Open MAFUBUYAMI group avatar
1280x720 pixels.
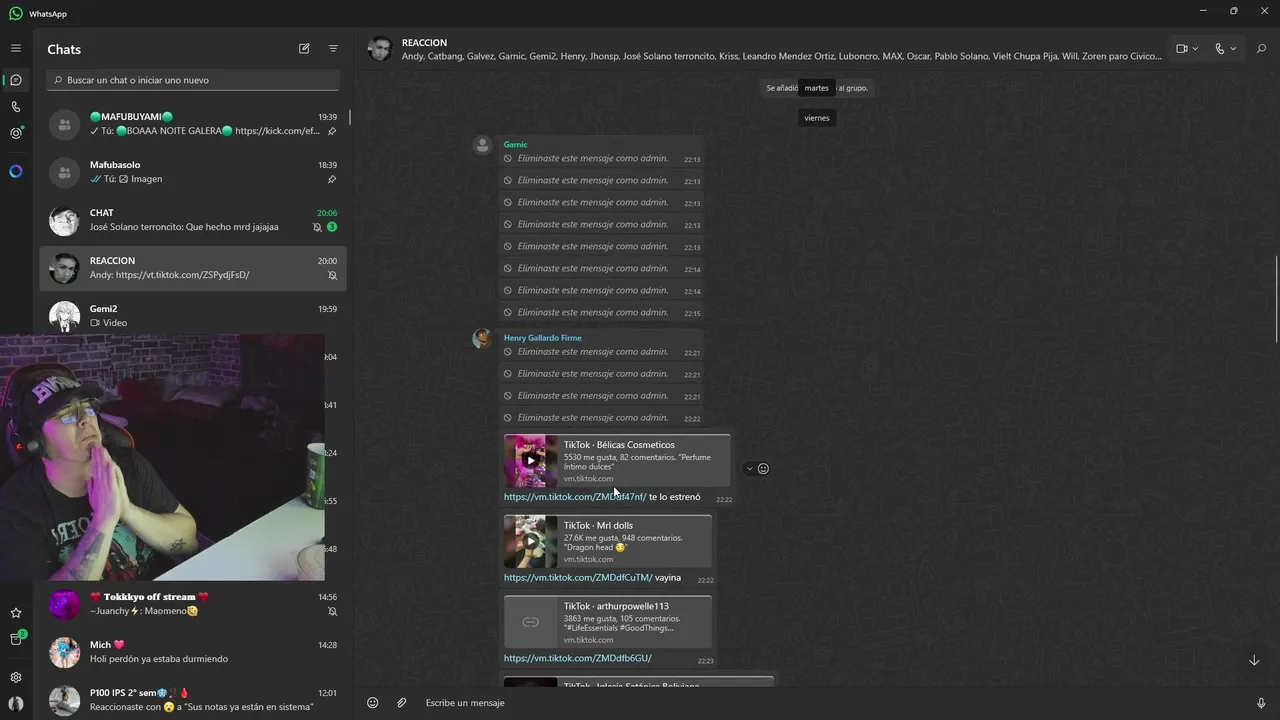point(64,124)
